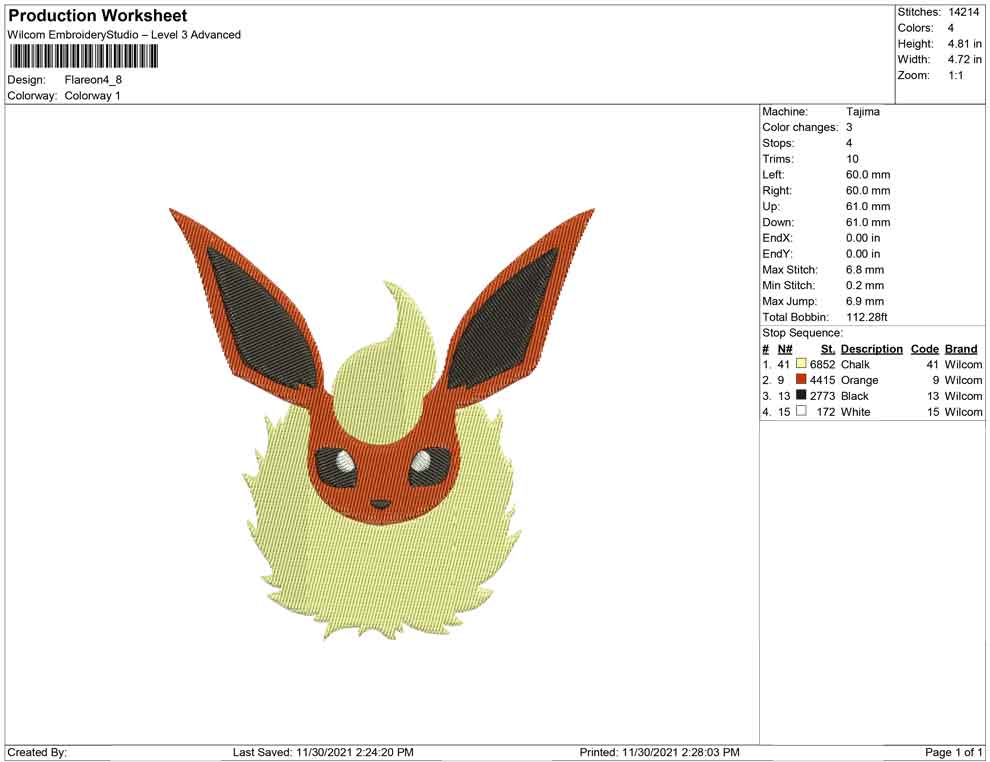Click the Zoom 1:1 value
990x762 pixels.
coord(955,76)
